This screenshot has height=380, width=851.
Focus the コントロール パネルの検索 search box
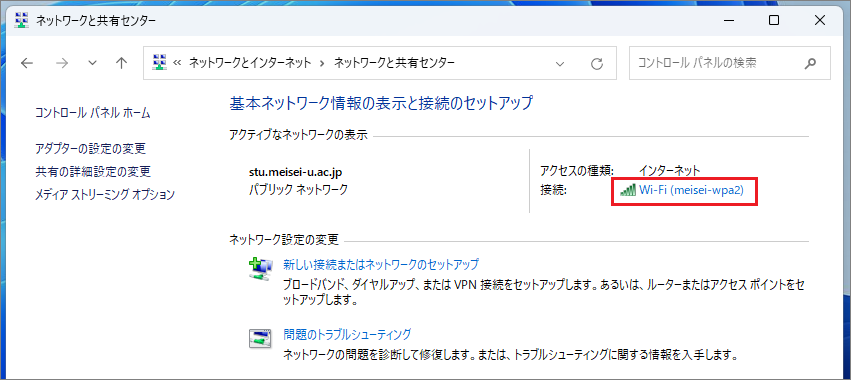729,63
